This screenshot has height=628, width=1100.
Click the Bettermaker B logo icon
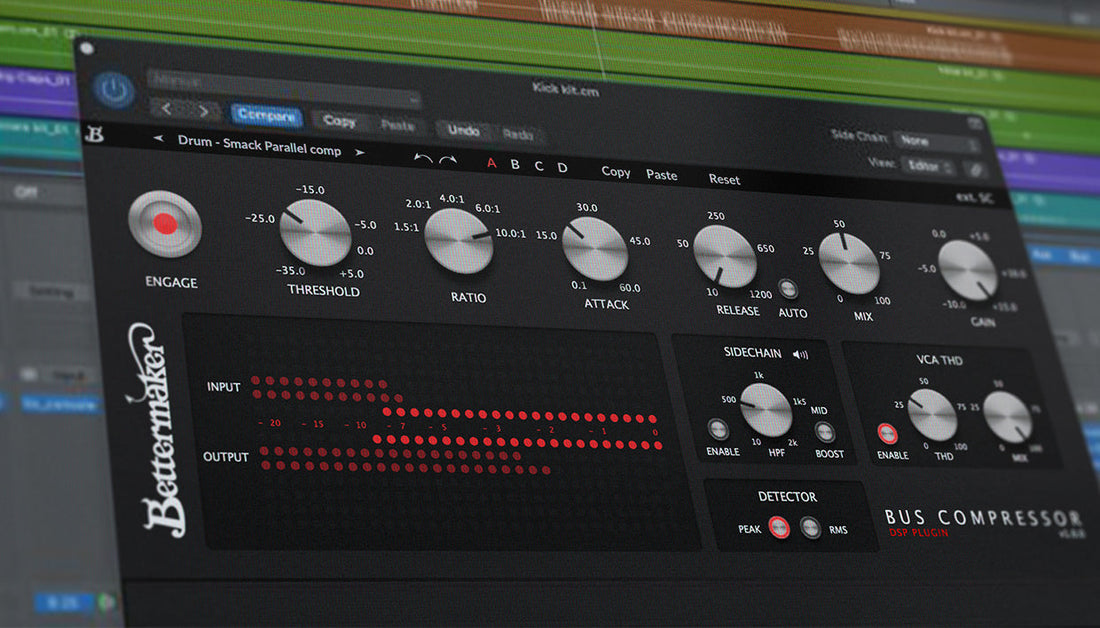[x=95, y=133]
